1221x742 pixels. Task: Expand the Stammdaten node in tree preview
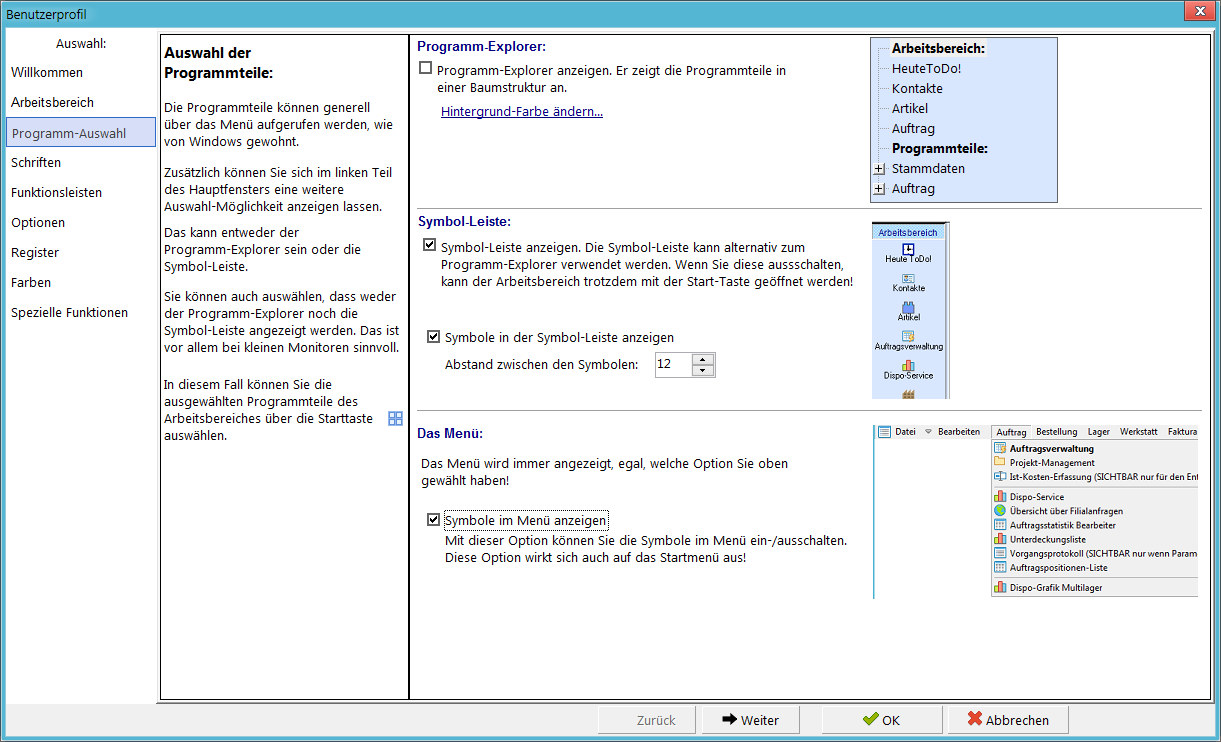[x=880, y=169]
